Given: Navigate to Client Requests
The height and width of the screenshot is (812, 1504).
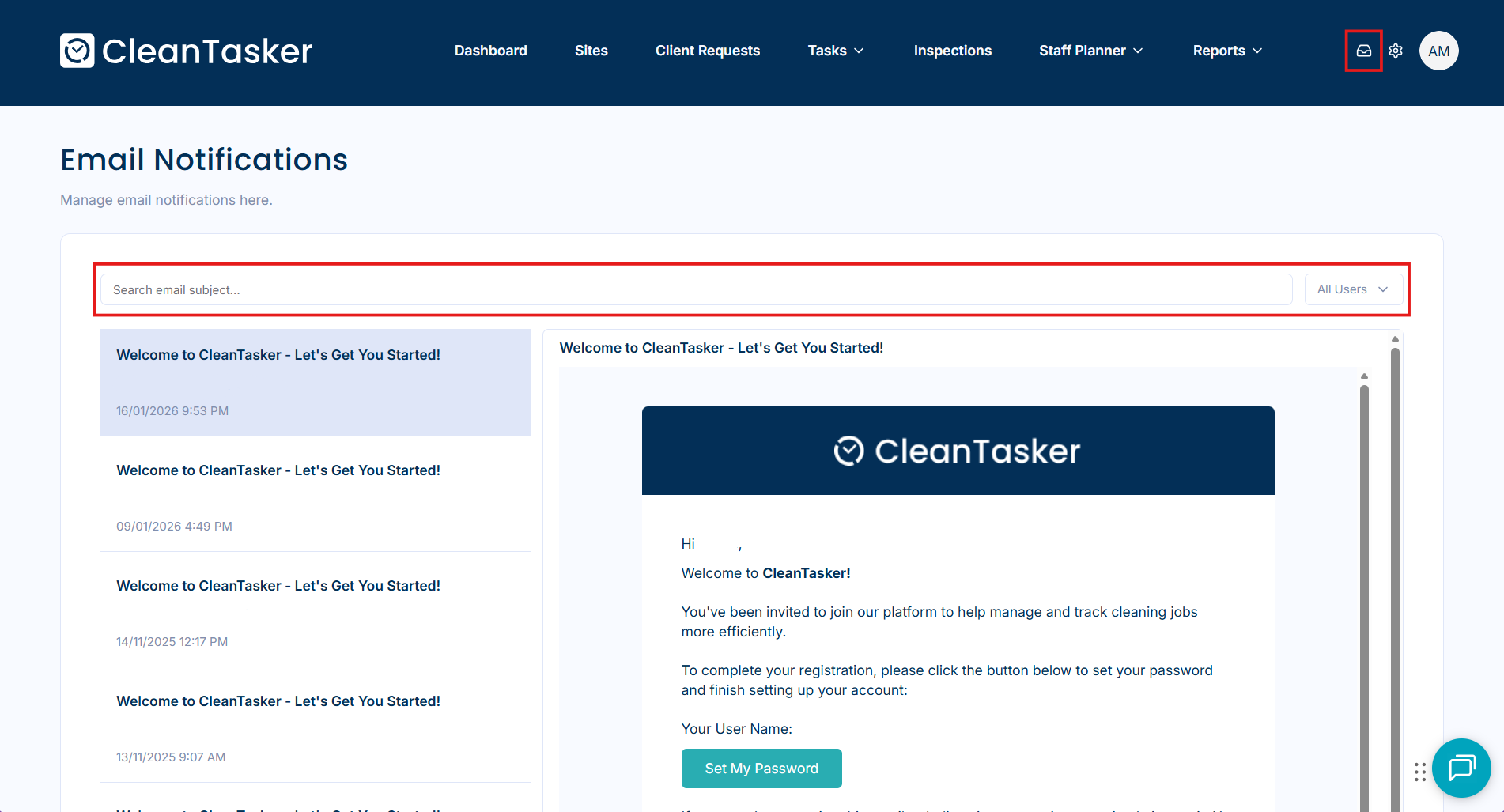Looking at the screenshot, I should (x=707, y=51).
